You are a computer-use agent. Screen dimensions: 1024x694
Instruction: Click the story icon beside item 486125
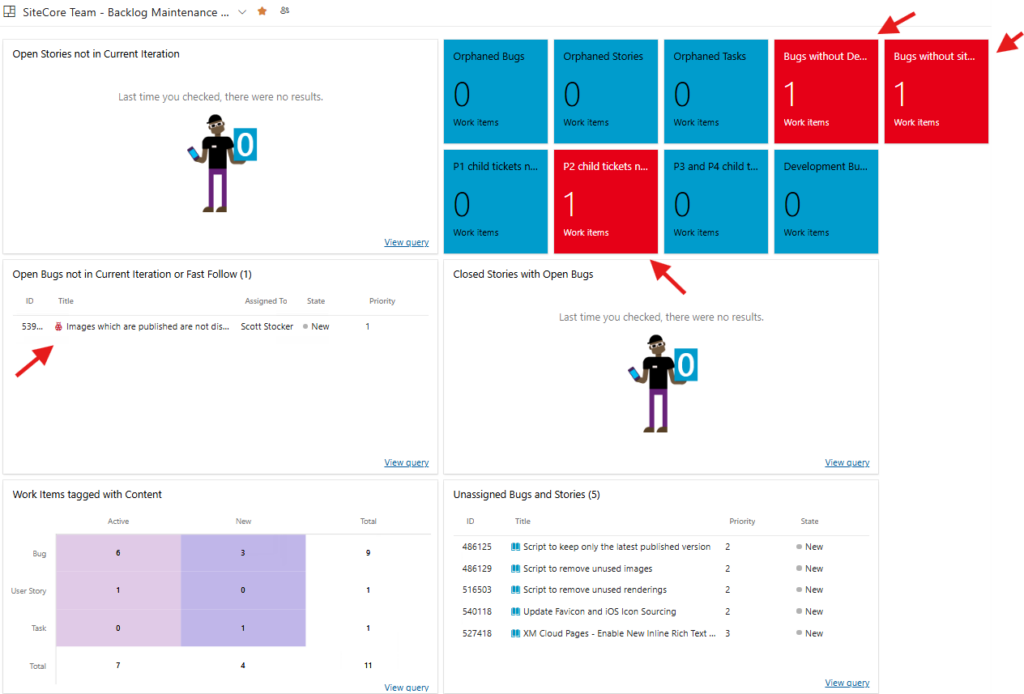517,546
